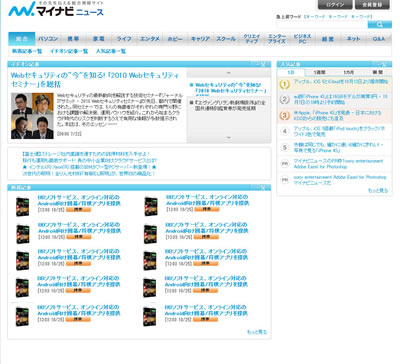400x364 pixels.
Task: Click first app box thumbnail in new articles
Action: [22, 206]
